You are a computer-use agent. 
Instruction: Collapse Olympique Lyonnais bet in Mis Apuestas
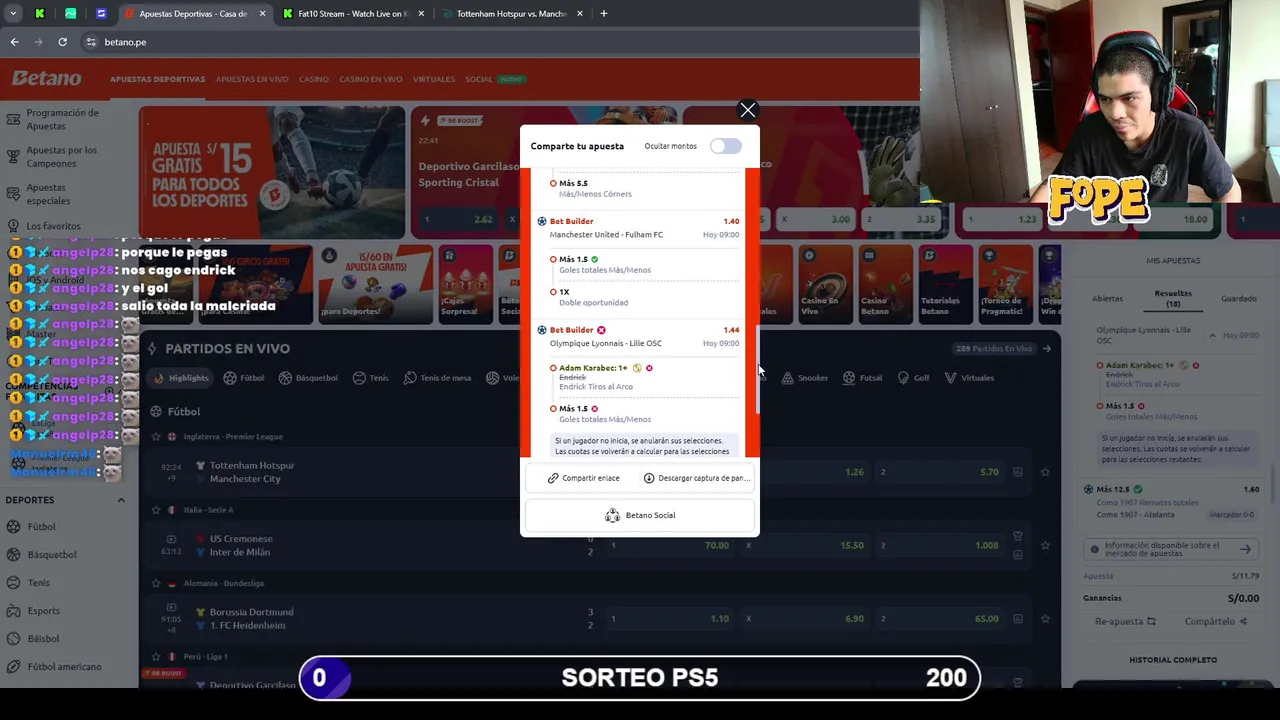(x=1213, y=335)
